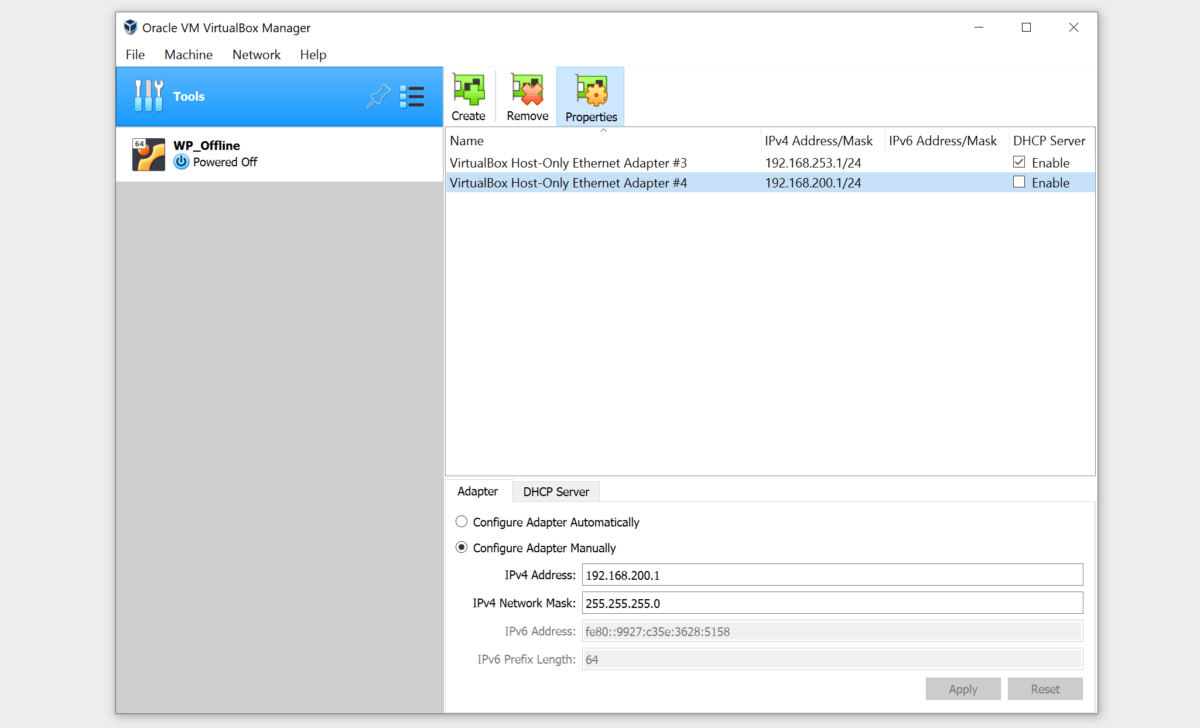This screenshot has height=728, width=1200.
Task: Click the Remove network icon
Action: [527, 91]
